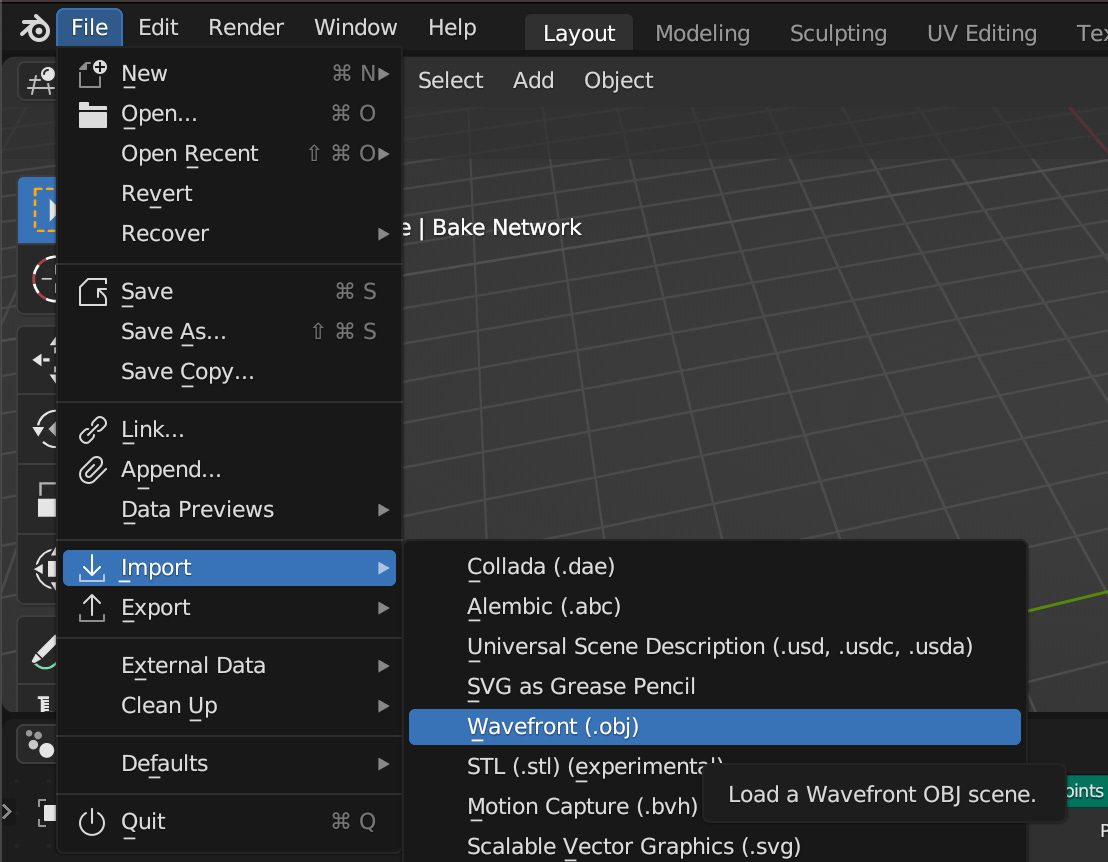Open the Edit menu
This screenshot has height=862, width=1108.
click(x=158, y=28)
